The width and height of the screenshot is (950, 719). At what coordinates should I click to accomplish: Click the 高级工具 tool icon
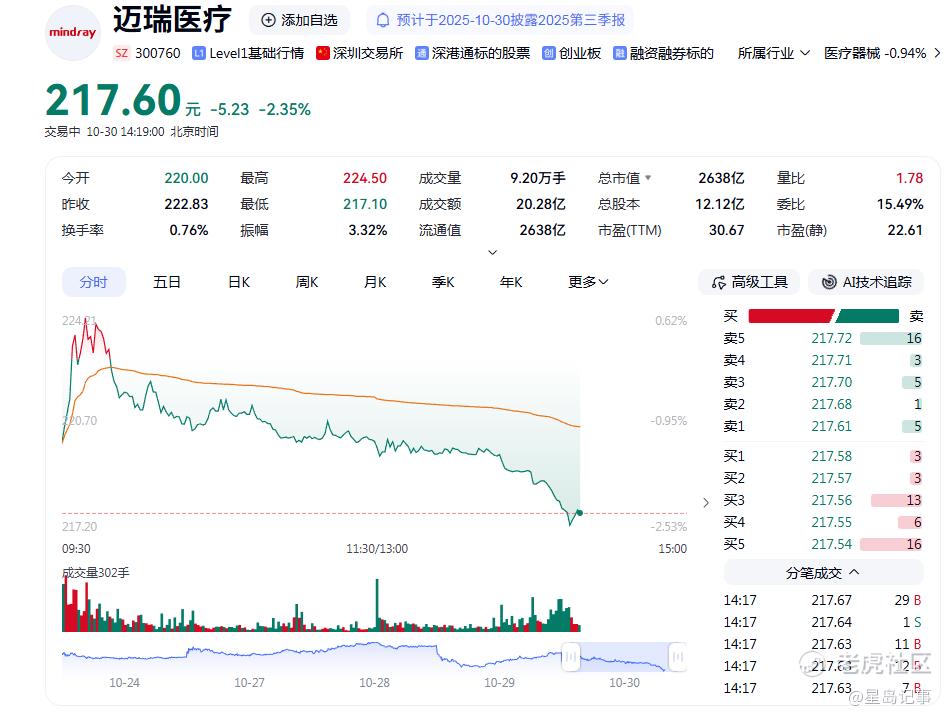tap(719, 282)
